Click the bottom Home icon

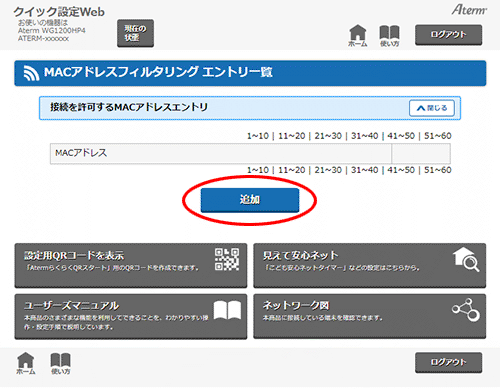tap(26, 363)
